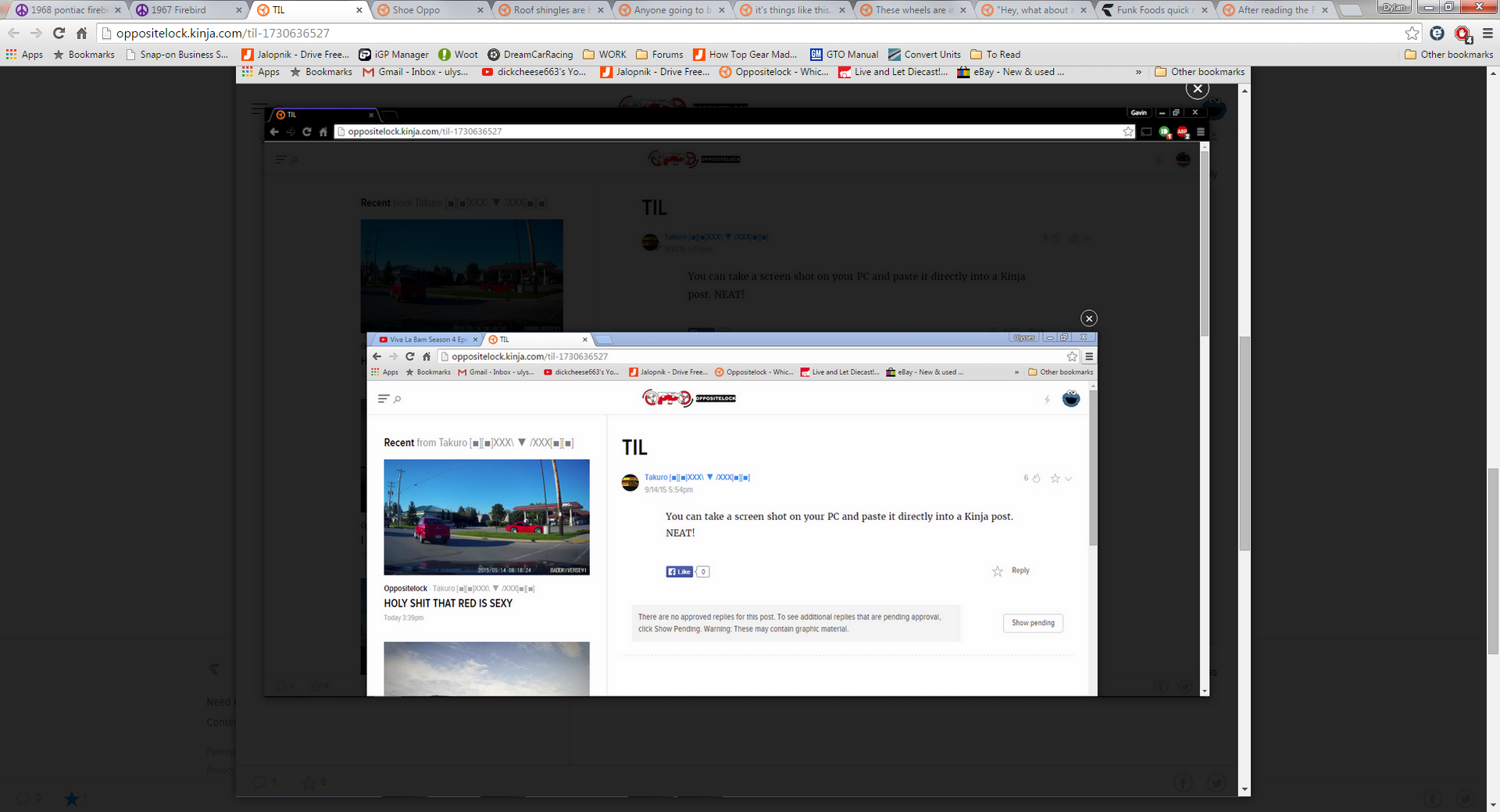Click the star icon left of Reply
The width and height of the screenshot is (1500, 812).
tap(997, 572)
